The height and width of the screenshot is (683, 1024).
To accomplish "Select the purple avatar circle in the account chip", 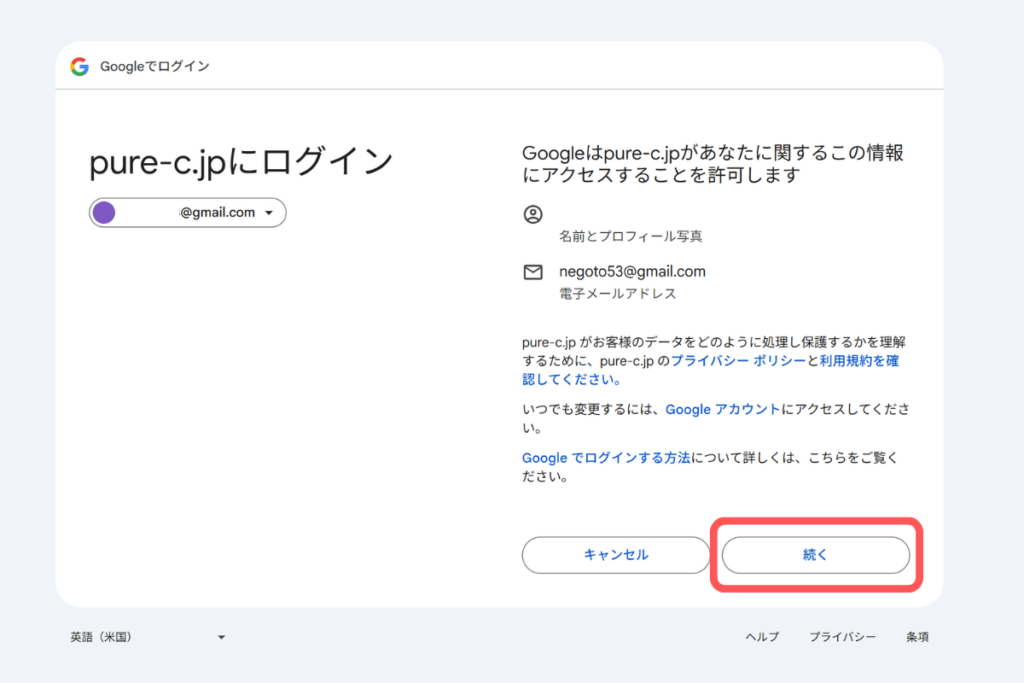I will point(107,212).
